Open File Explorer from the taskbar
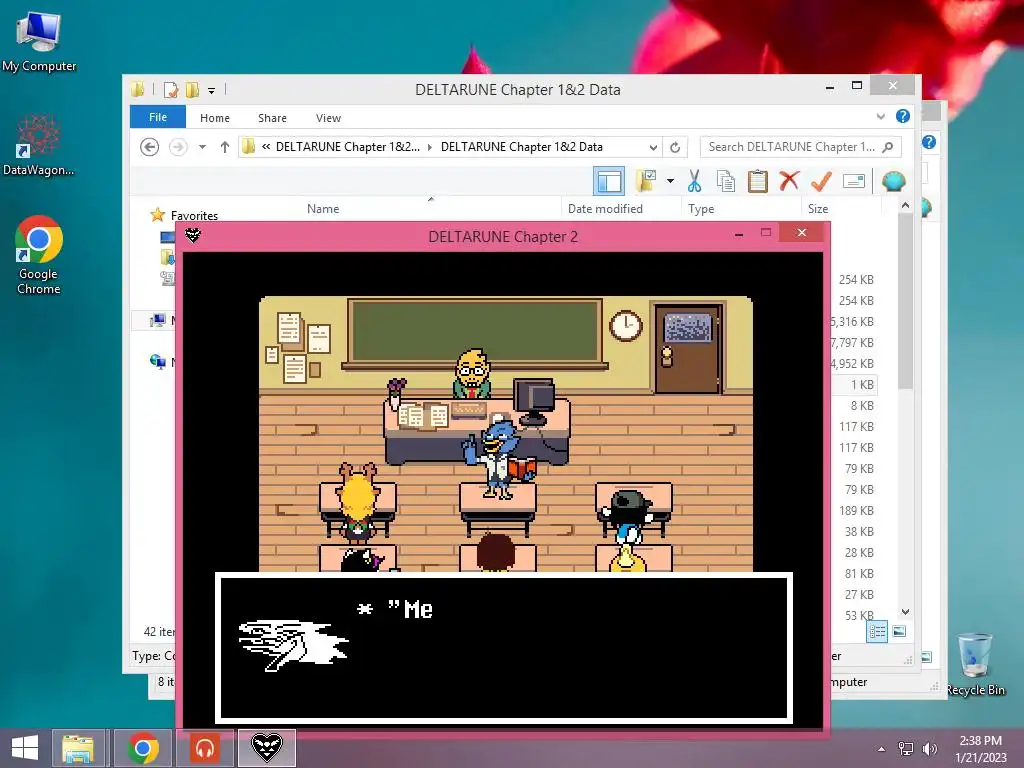This screenshot has width=1024, height=768. [78, 748]
